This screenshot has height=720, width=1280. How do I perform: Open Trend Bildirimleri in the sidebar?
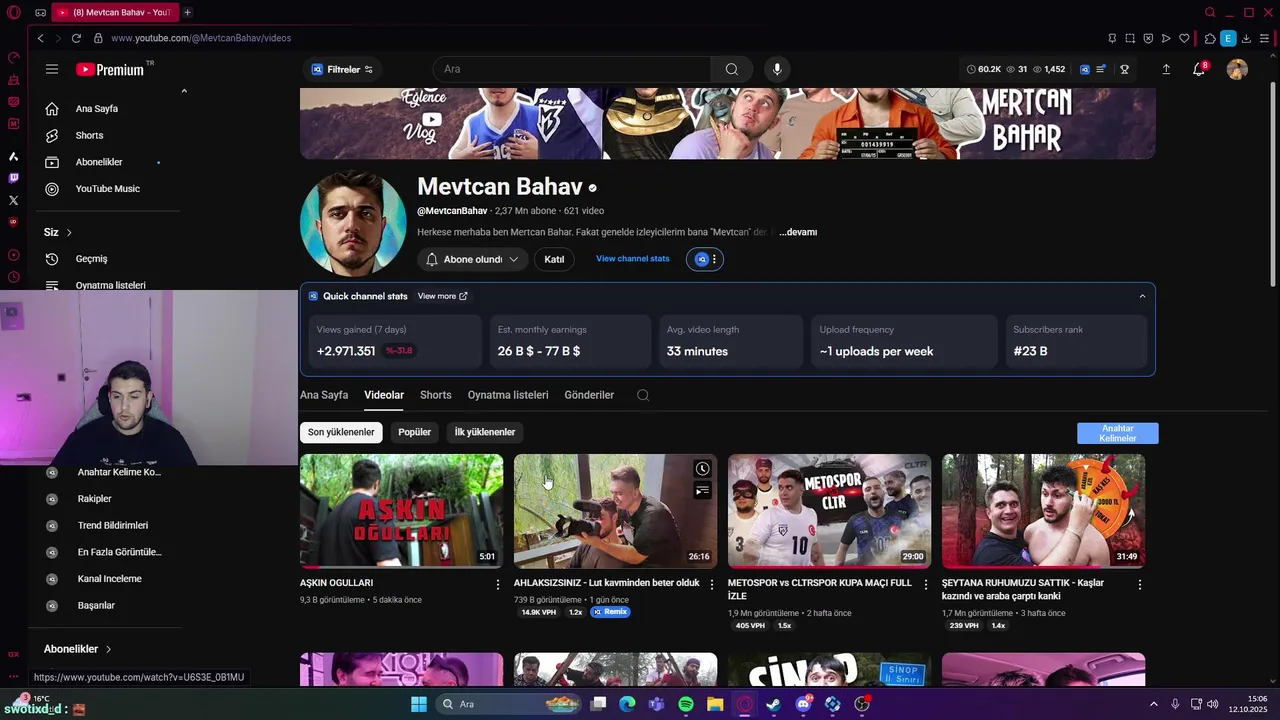pyautogui.click(x=112, y=525)
